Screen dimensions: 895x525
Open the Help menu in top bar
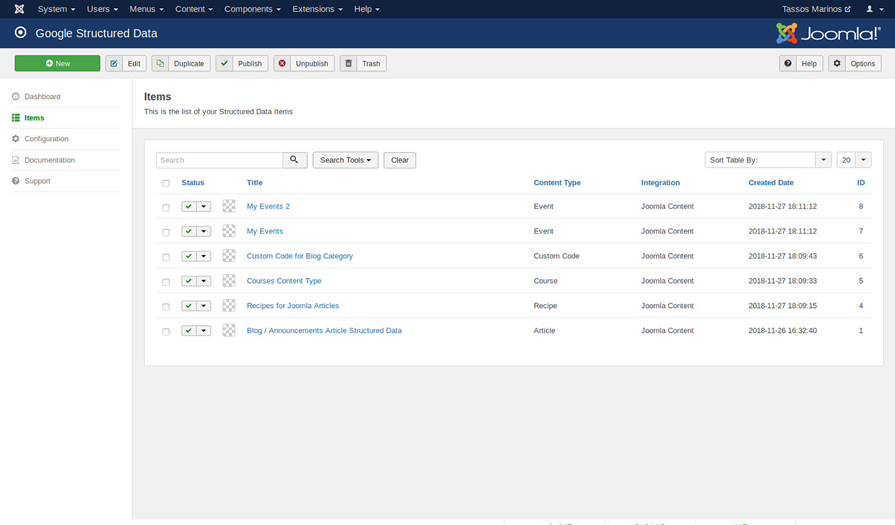(366, 9)
